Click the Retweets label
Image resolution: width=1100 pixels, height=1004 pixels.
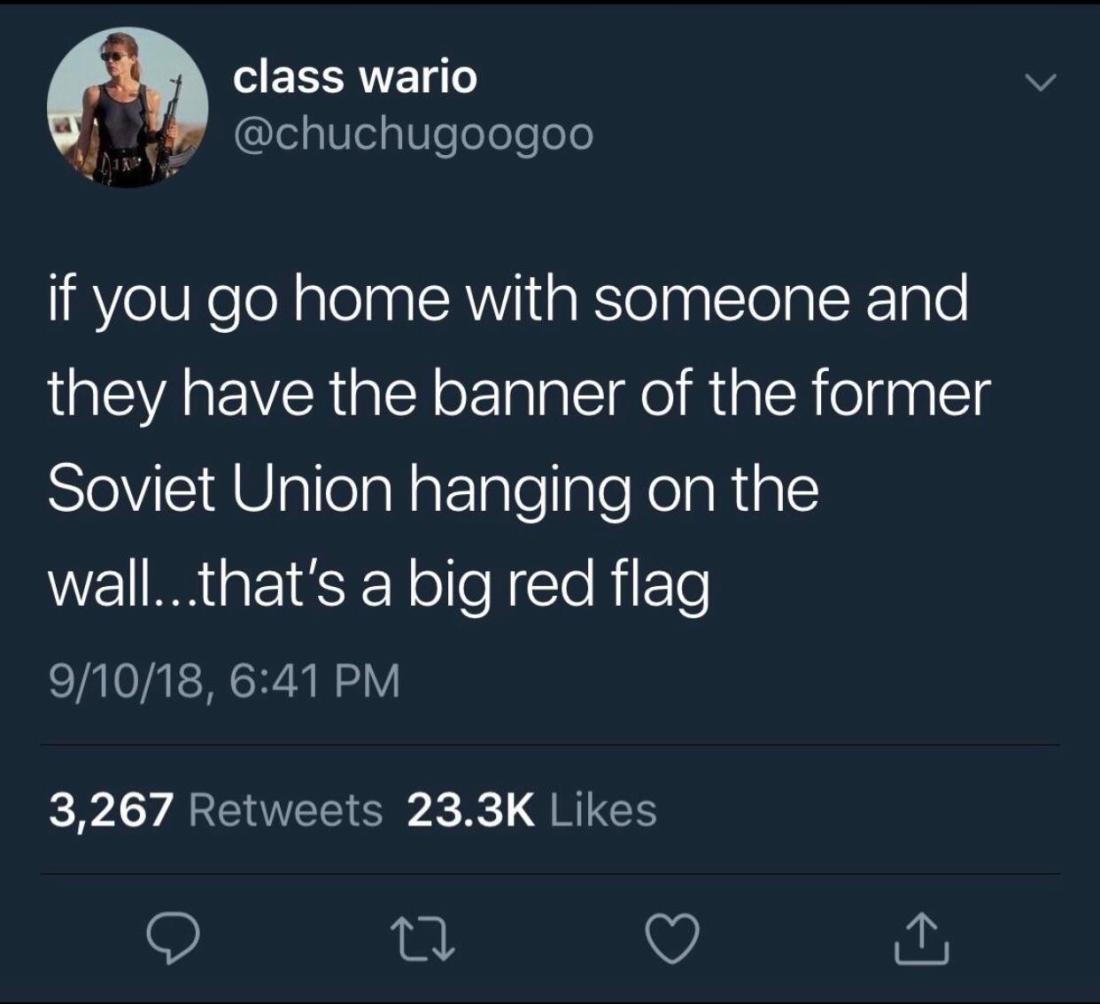(x=286, y=810)
